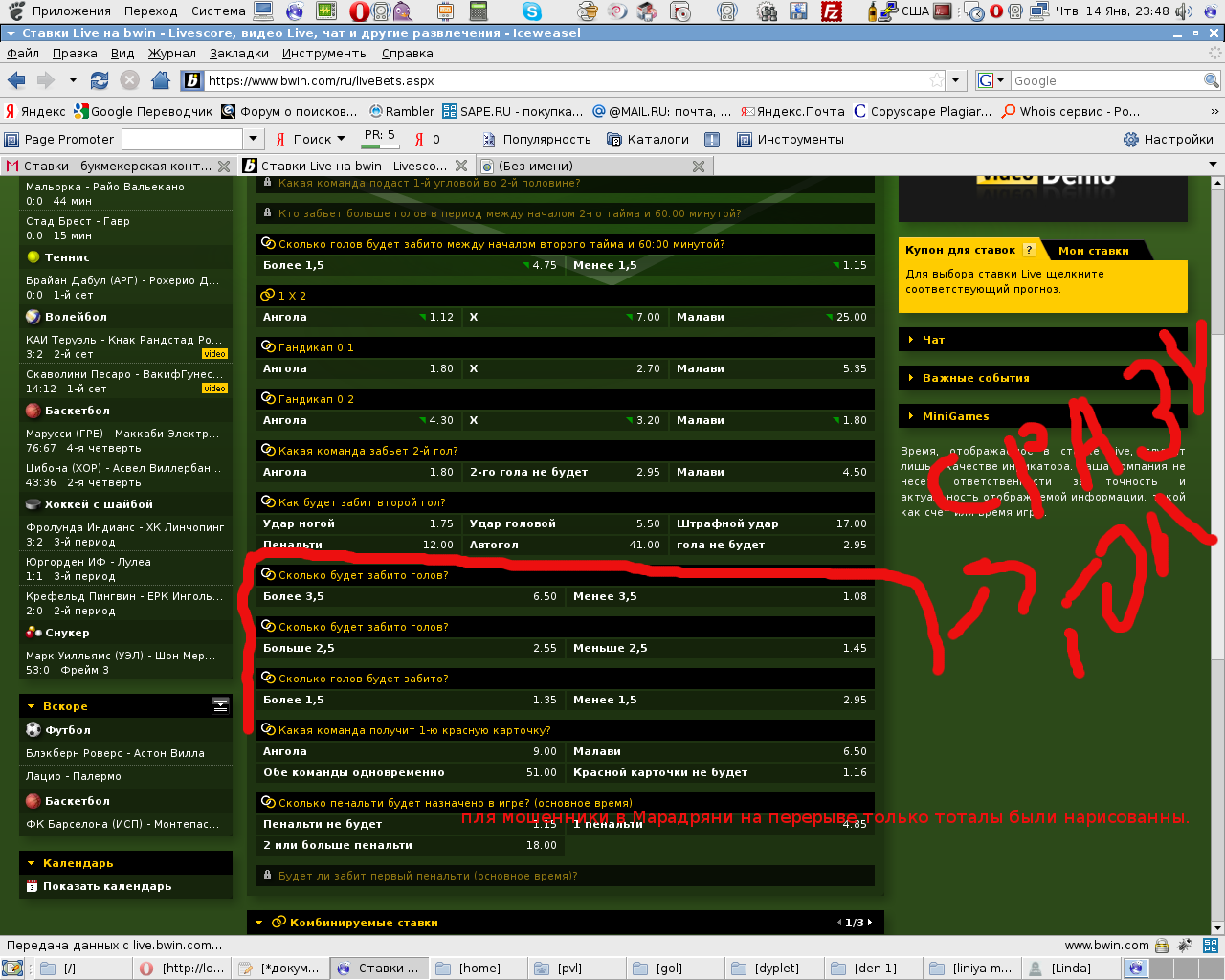Reload the page with the Refresh icon
This screenshot has height=980, width=1225.
(100, 80)
